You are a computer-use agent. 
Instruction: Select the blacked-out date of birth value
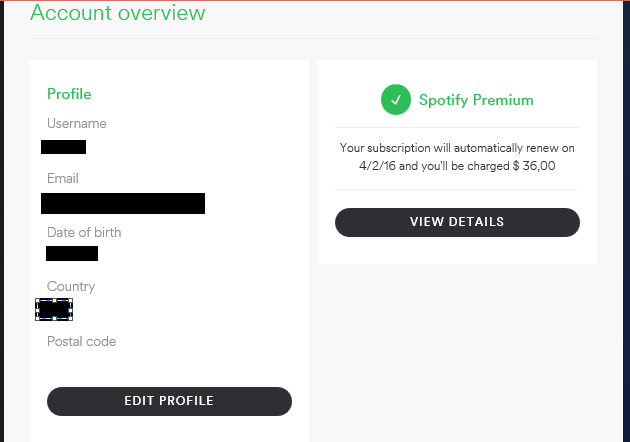click(x=72, y=254)
